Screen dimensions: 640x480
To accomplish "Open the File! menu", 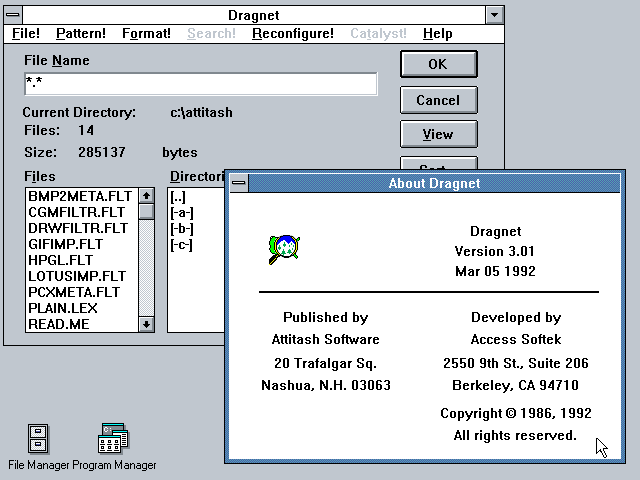I will click(x=26, y=34).
